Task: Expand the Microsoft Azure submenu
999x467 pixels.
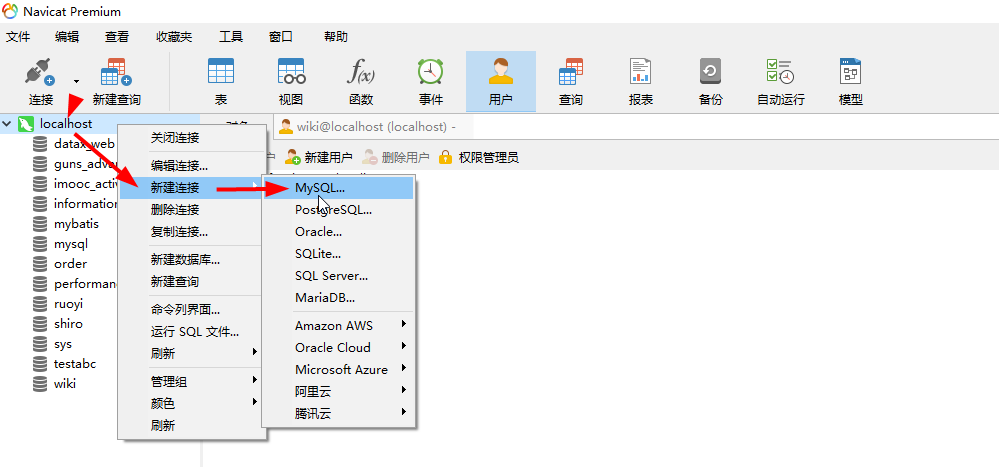Action: coord(338,370)
